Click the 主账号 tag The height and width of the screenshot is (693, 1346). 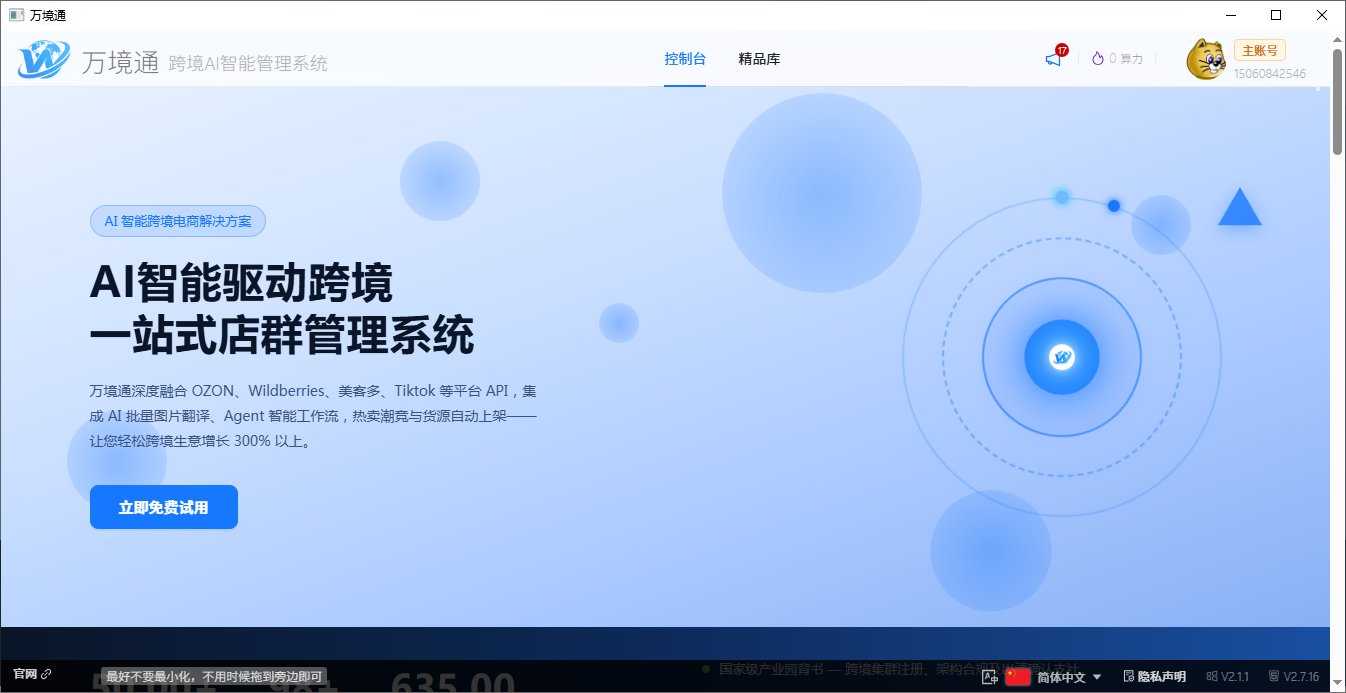(1260, 51)
